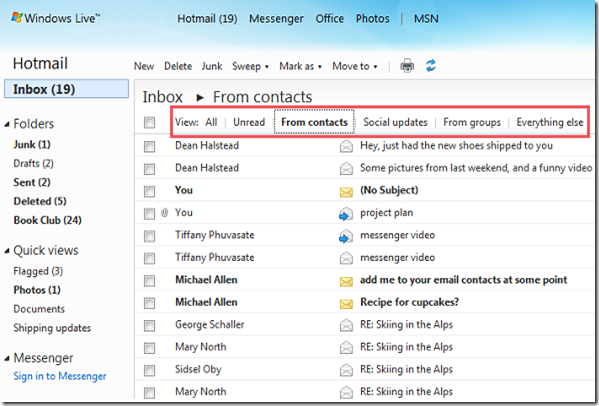Show Flagged (3) quick view
Viewport: 599px width, 406px height.
pos(38,271)
